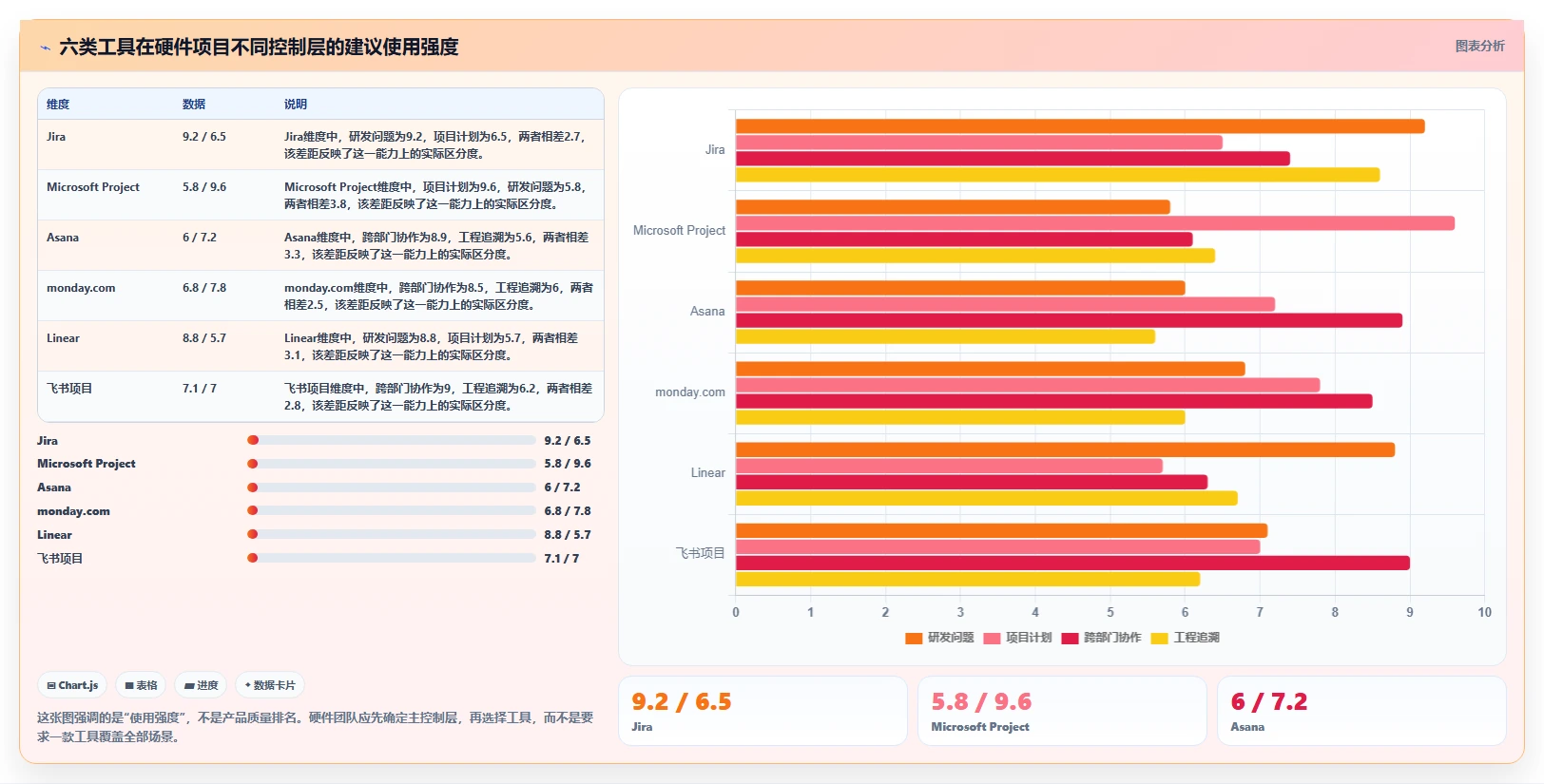Click the 8.8 / 5.7 table cell
Screen dimensions: 1544x784
coord(204,338)
